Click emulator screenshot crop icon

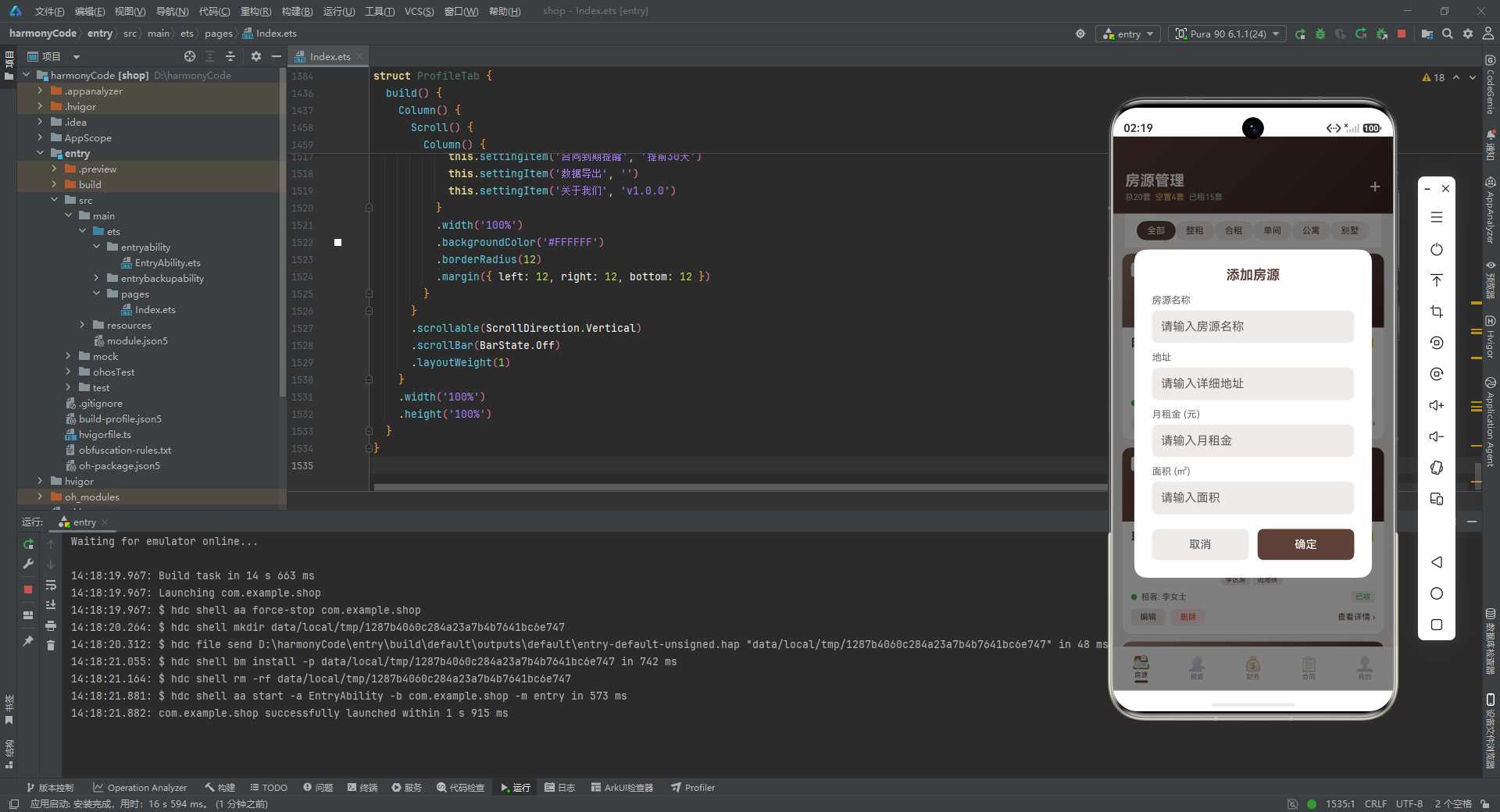(1437, 312)
